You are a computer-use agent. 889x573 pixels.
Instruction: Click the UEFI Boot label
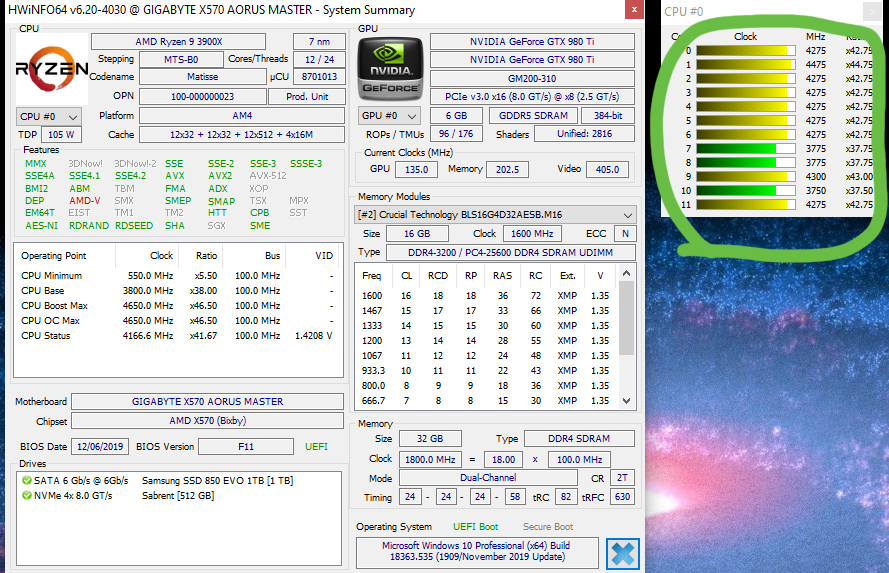click(x=475, y=527)
